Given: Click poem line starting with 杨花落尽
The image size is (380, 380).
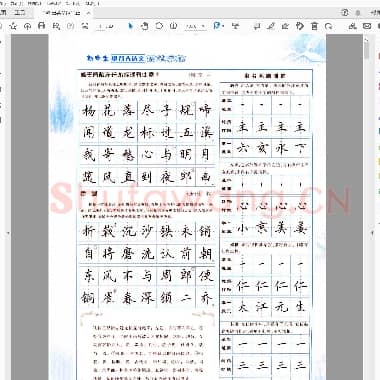Looking at the screenshot, I should [147, 110].
